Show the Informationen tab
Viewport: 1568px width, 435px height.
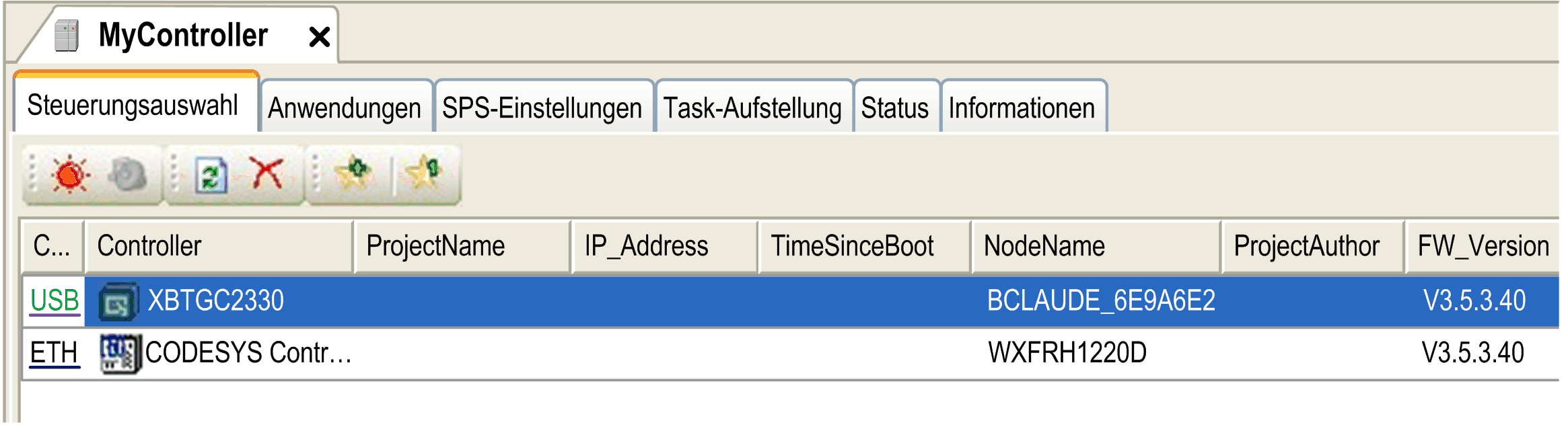(1022, 108)
